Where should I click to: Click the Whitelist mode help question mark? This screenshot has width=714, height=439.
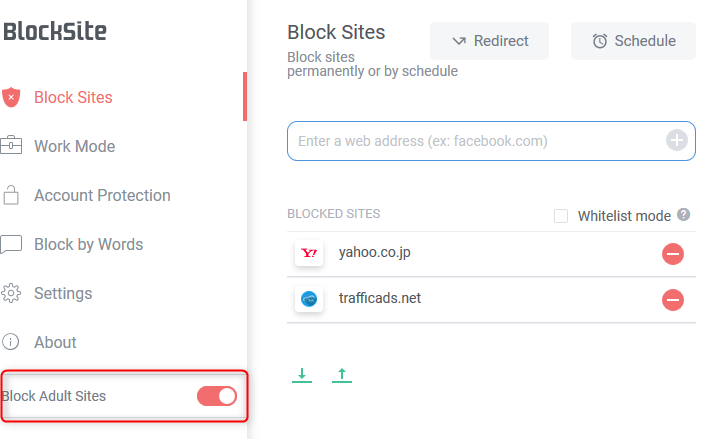(x=683, y=214)
